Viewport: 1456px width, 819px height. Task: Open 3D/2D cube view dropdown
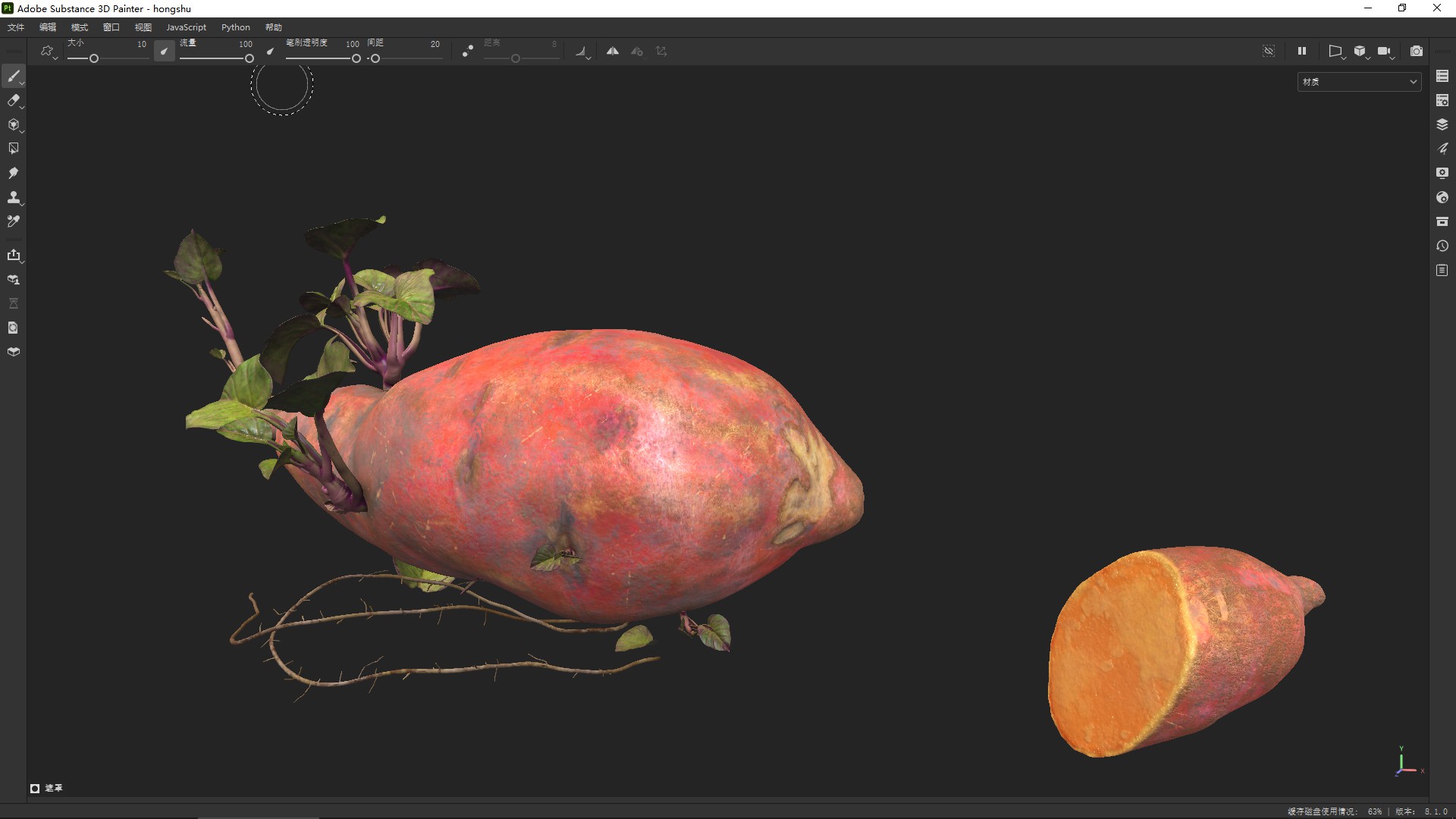click(x=1360, y=51)
